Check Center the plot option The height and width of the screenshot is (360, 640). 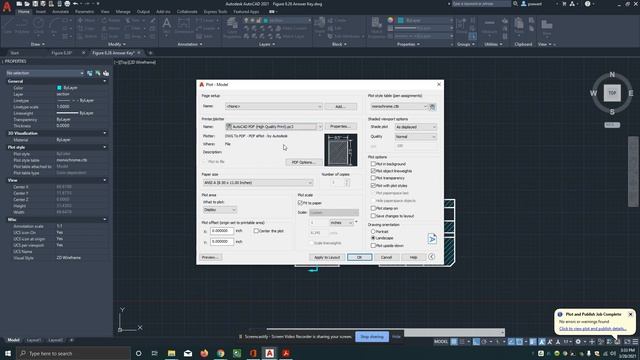pyautogui.click(x=256, y=231)
